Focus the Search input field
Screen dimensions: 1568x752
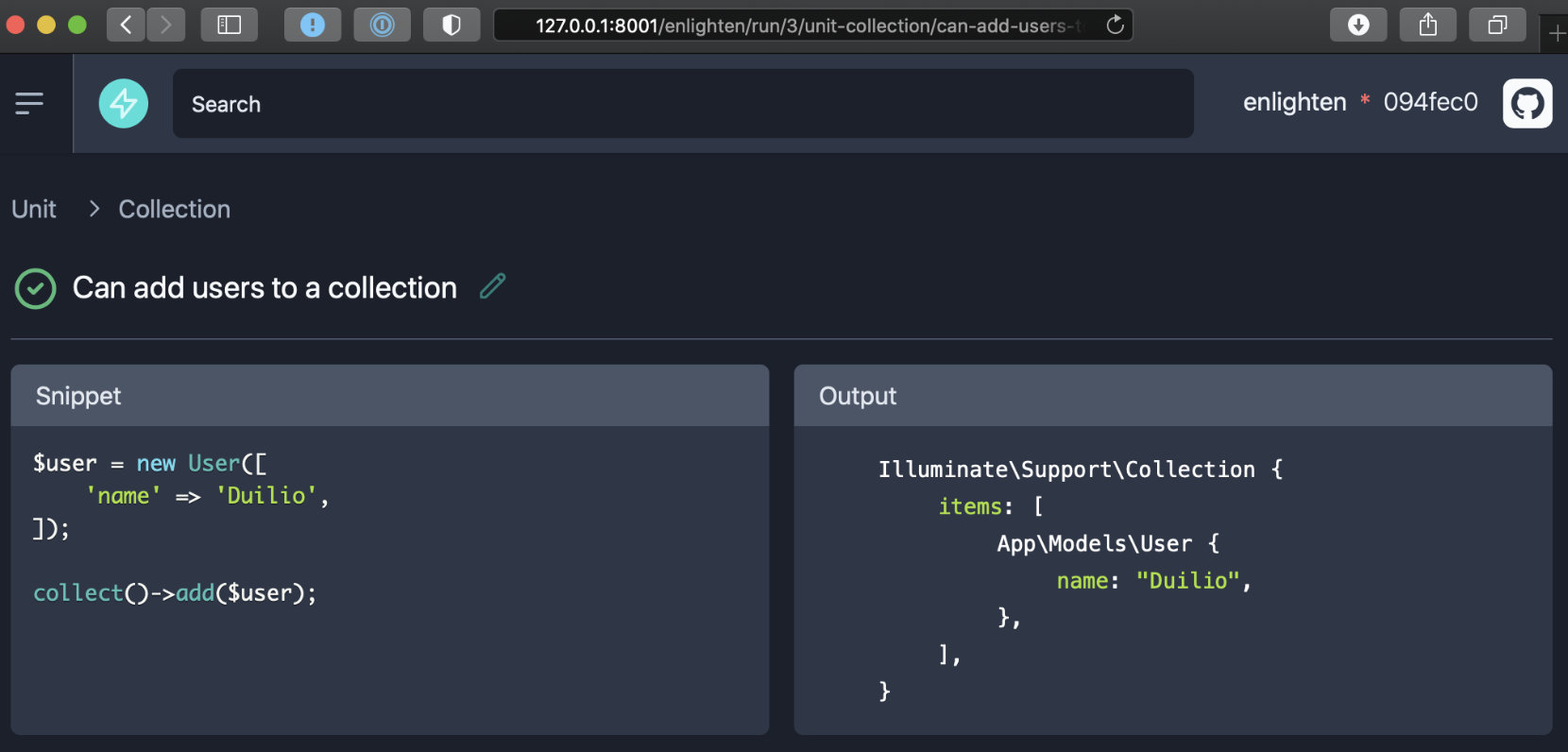coord(682,104)
